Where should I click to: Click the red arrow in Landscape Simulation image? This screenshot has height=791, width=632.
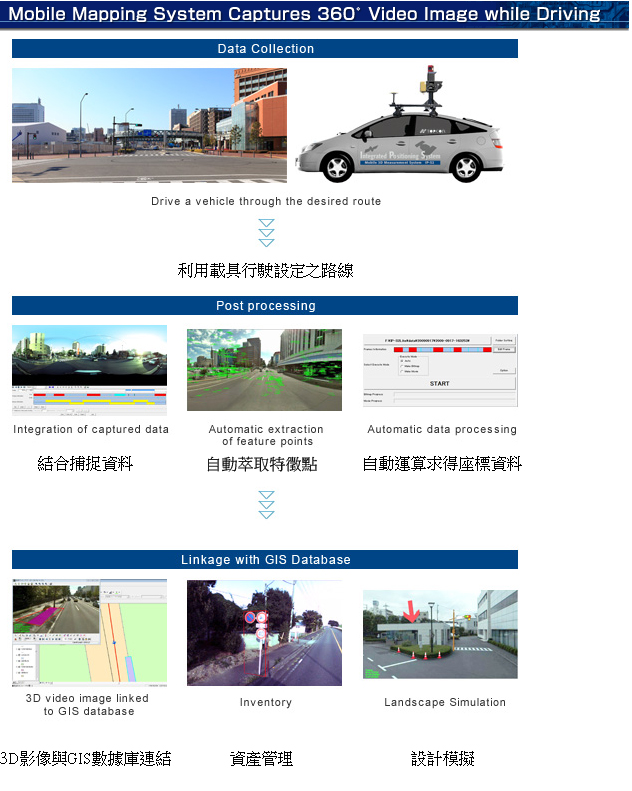point(411,611)
